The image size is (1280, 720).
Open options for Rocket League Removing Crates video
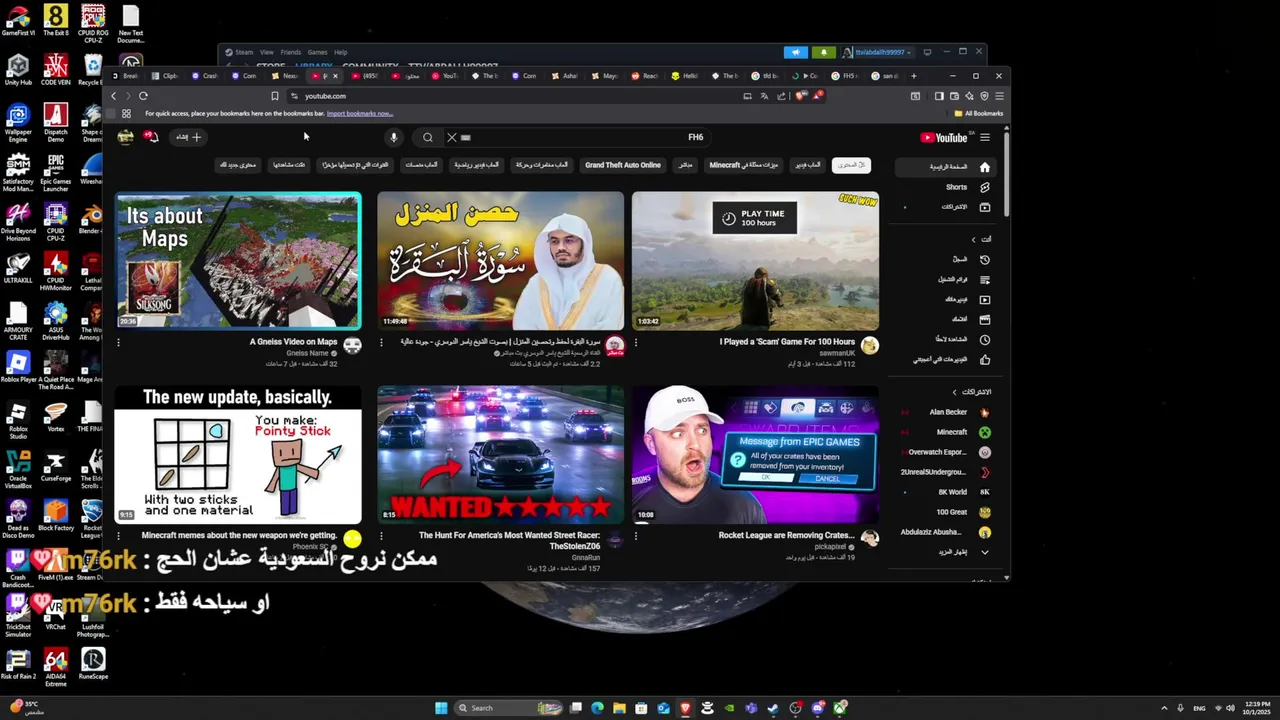pyautogui.click(x=636, y=536)
